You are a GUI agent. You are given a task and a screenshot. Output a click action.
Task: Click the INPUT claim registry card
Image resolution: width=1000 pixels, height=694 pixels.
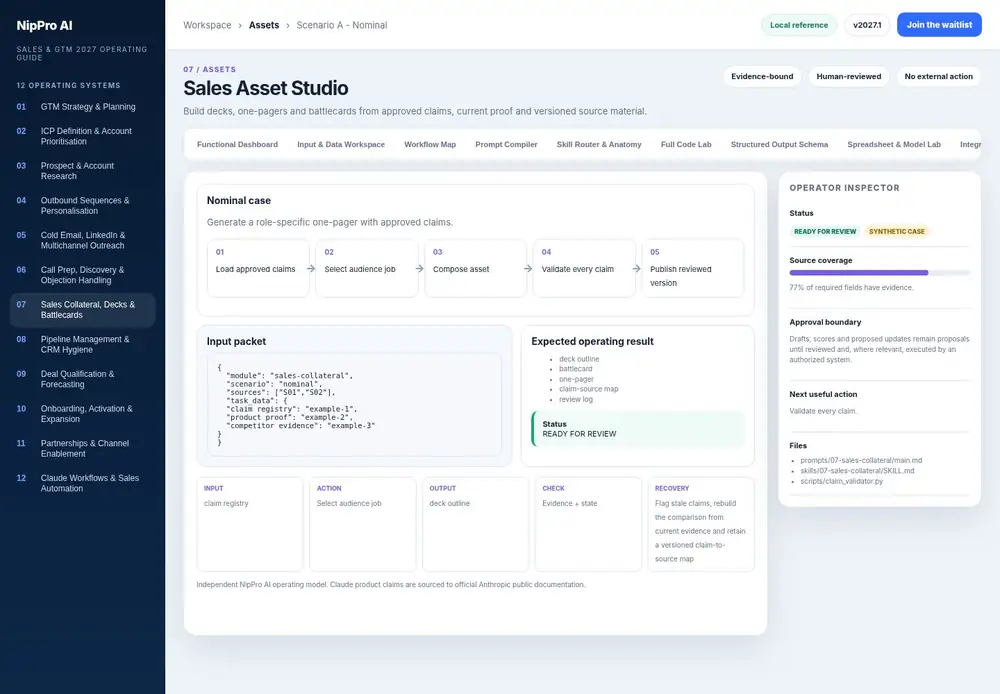[250, 524]
